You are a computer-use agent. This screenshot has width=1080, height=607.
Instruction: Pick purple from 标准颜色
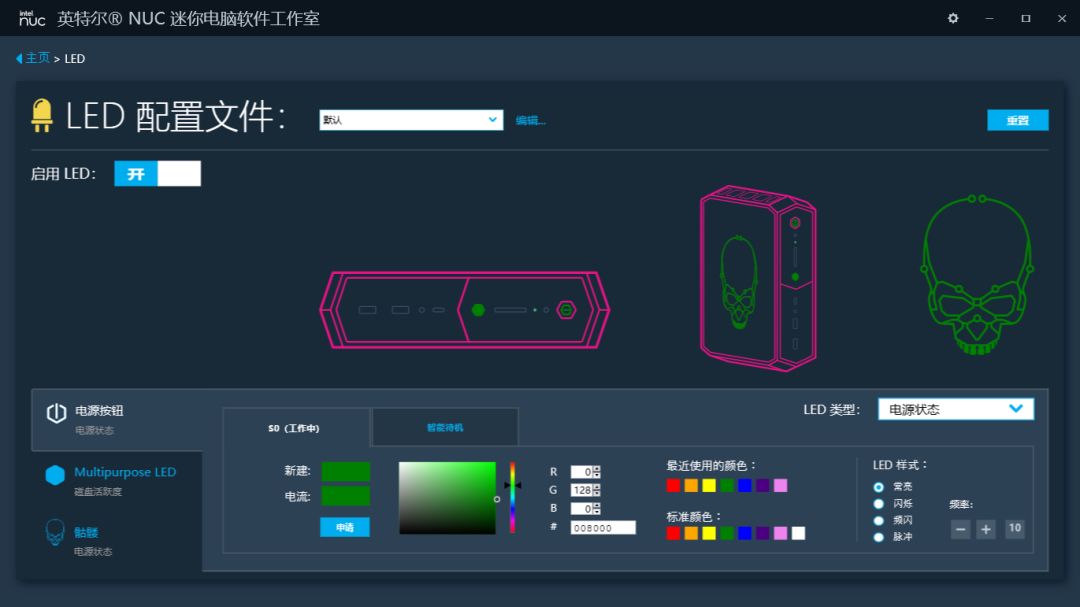tap(762, 533)
